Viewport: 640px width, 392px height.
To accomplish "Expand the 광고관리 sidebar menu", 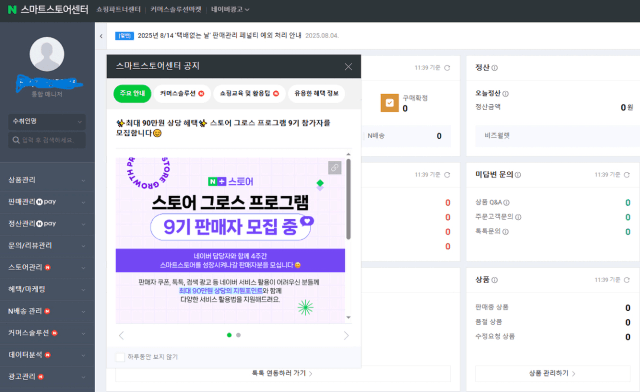I will pos(47,376).
